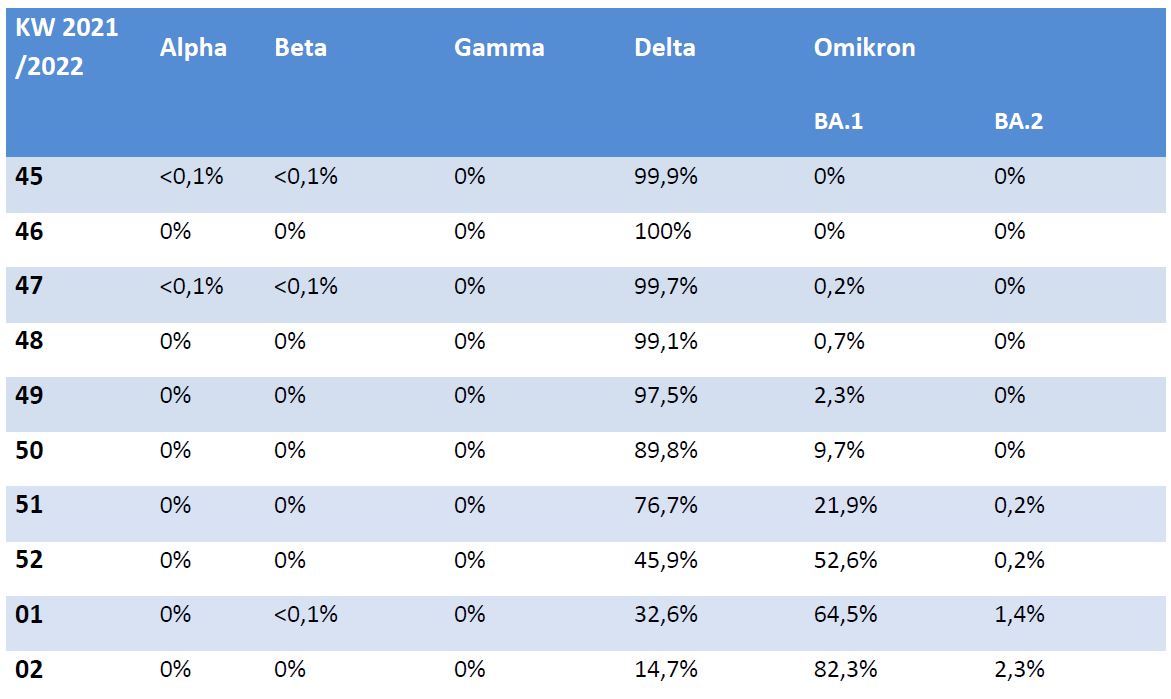Select the 100% Delta value in week 46
The height and width of the screenshot is (699, 1171).
pyautogui.click(x=662, y=232)
